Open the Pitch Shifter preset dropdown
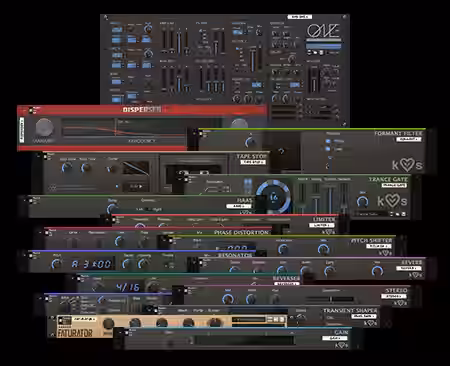This screenshot has height=366, width=450. tap(378, 246)
